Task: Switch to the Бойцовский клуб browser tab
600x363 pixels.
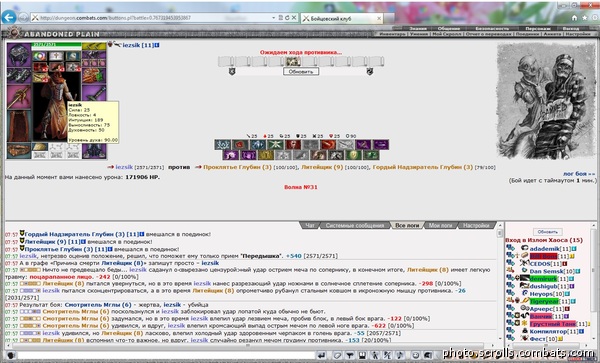Action: tap(341, 18)
